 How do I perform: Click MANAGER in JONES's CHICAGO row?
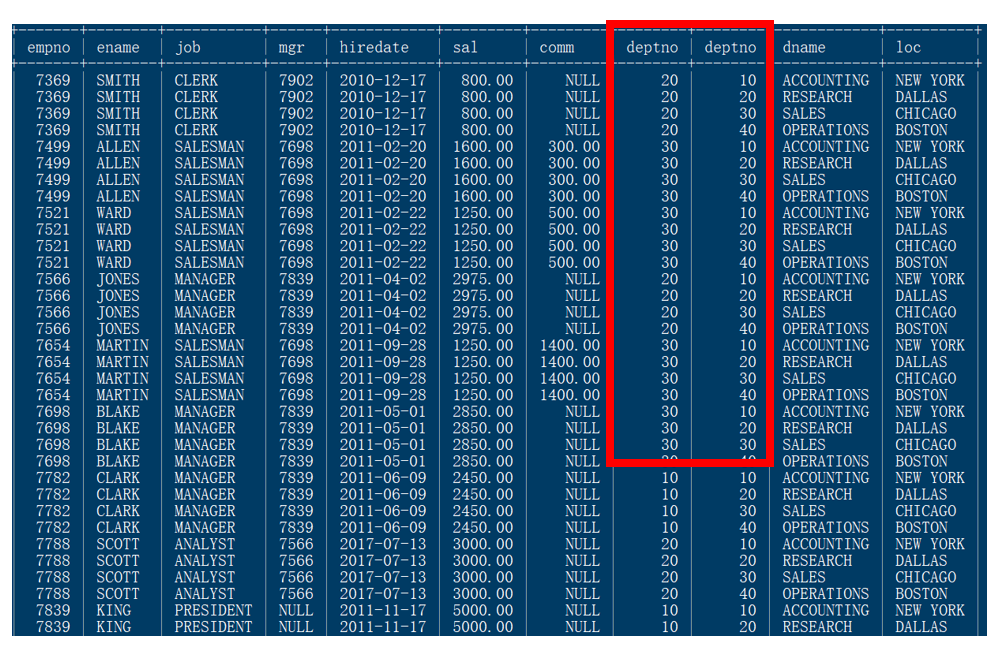point(205,312)
